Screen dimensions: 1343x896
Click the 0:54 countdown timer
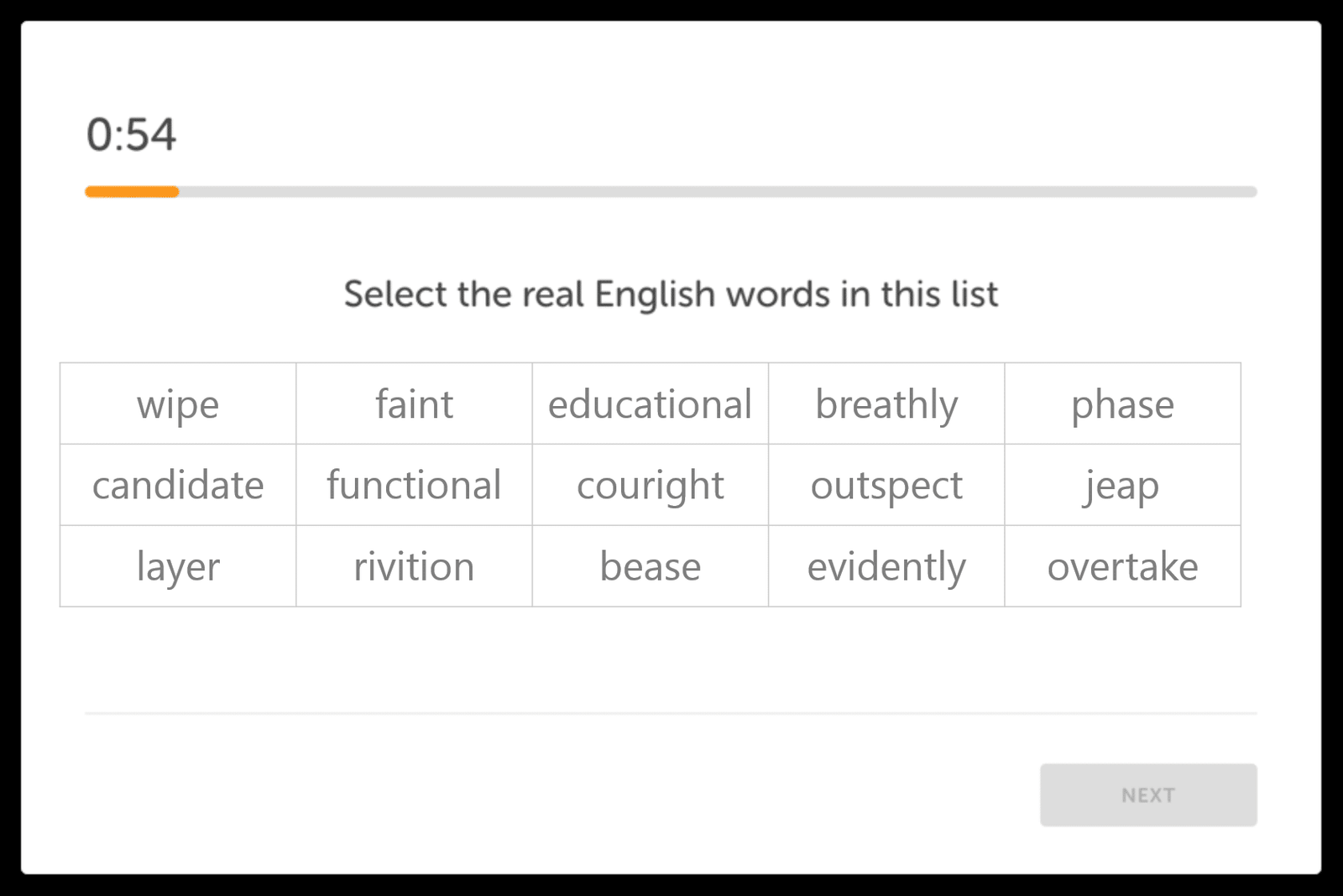[131, 134]
